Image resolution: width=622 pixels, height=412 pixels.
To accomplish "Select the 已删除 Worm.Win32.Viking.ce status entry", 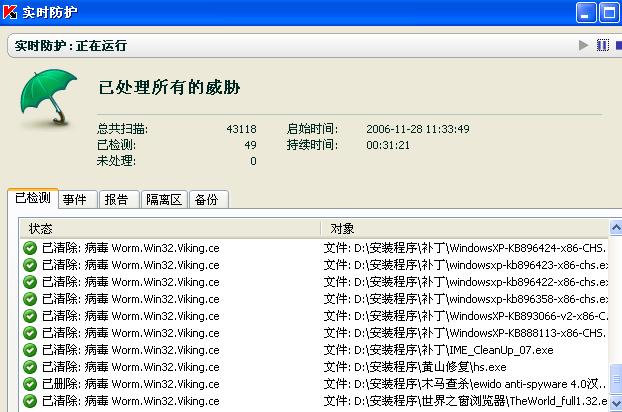I will pyautogui.click(x=131, y=384).
